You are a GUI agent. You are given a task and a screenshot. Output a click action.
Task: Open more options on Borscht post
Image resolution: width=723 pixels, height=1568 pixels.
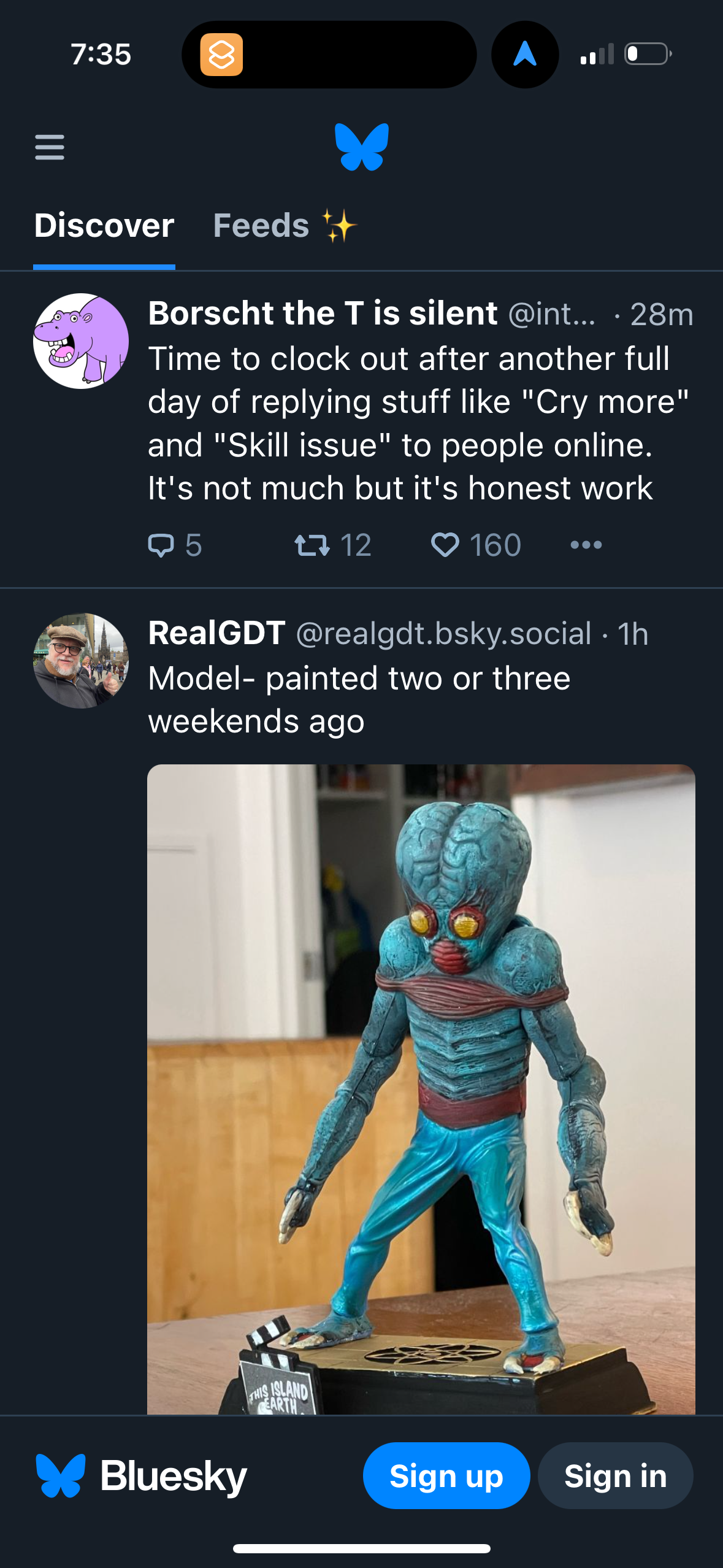point(586,545)
